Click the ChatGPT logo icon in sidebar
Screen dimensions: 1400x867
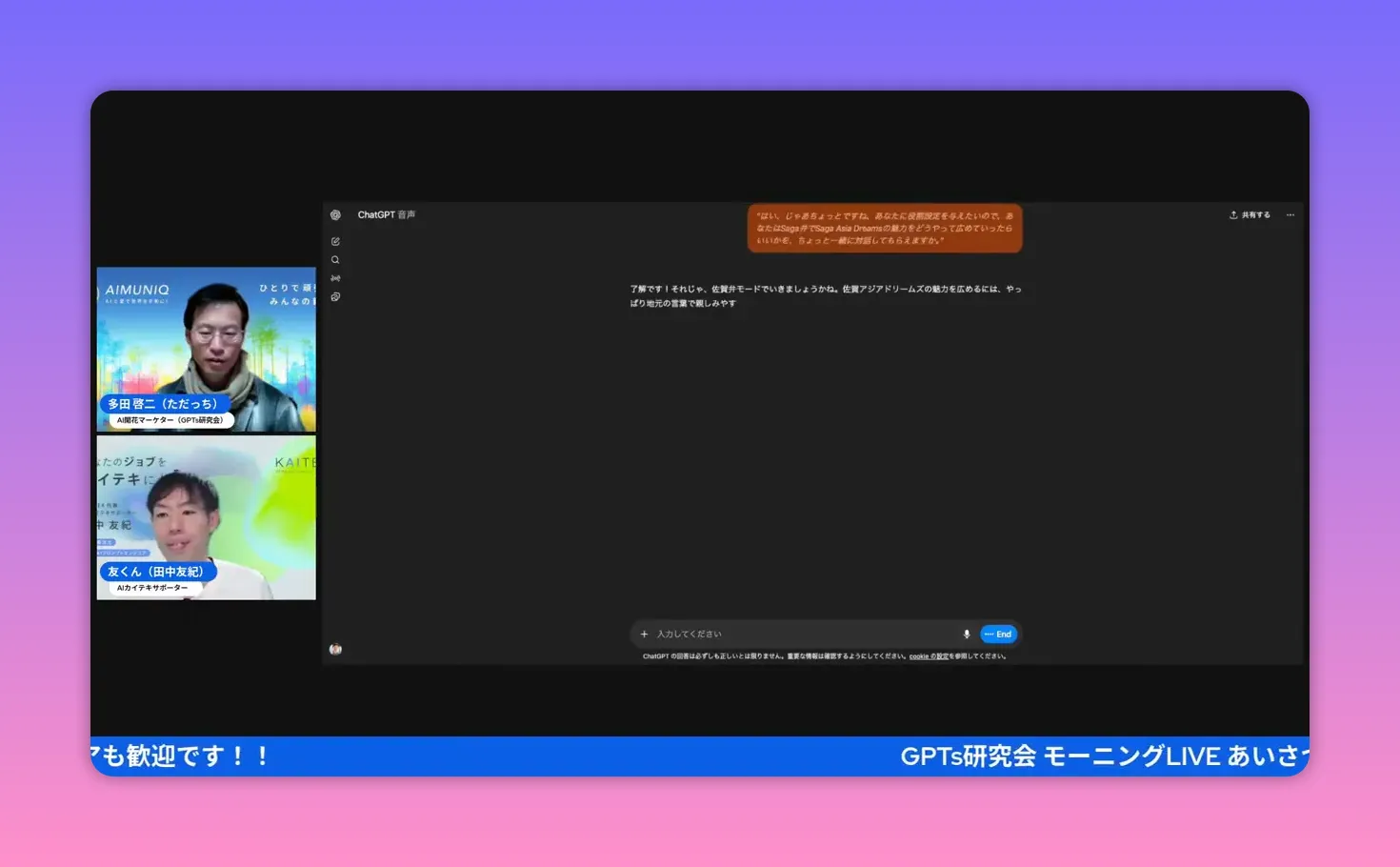coord(335,214)
